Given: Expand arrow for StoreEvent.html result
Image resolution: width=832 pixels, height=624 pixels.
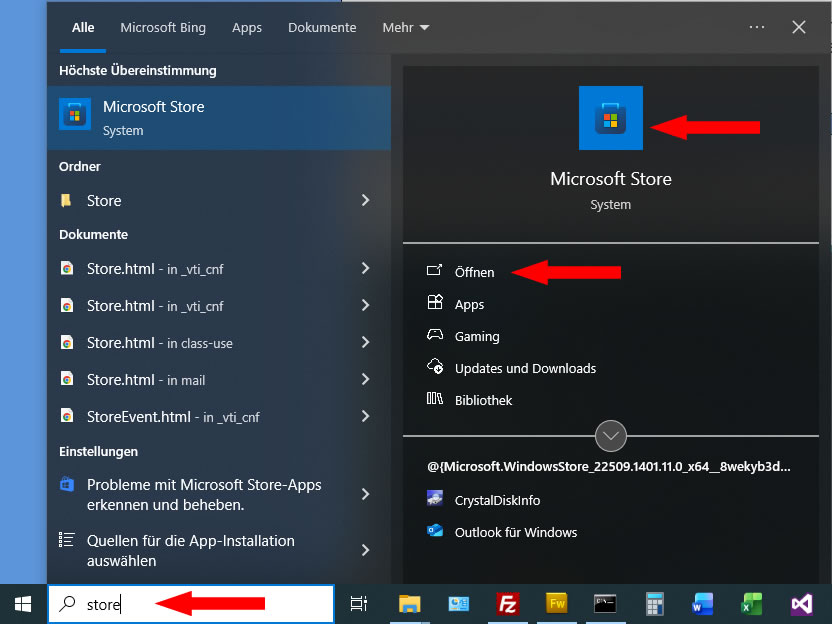Looking at the screenshot, I should (365, 417).
